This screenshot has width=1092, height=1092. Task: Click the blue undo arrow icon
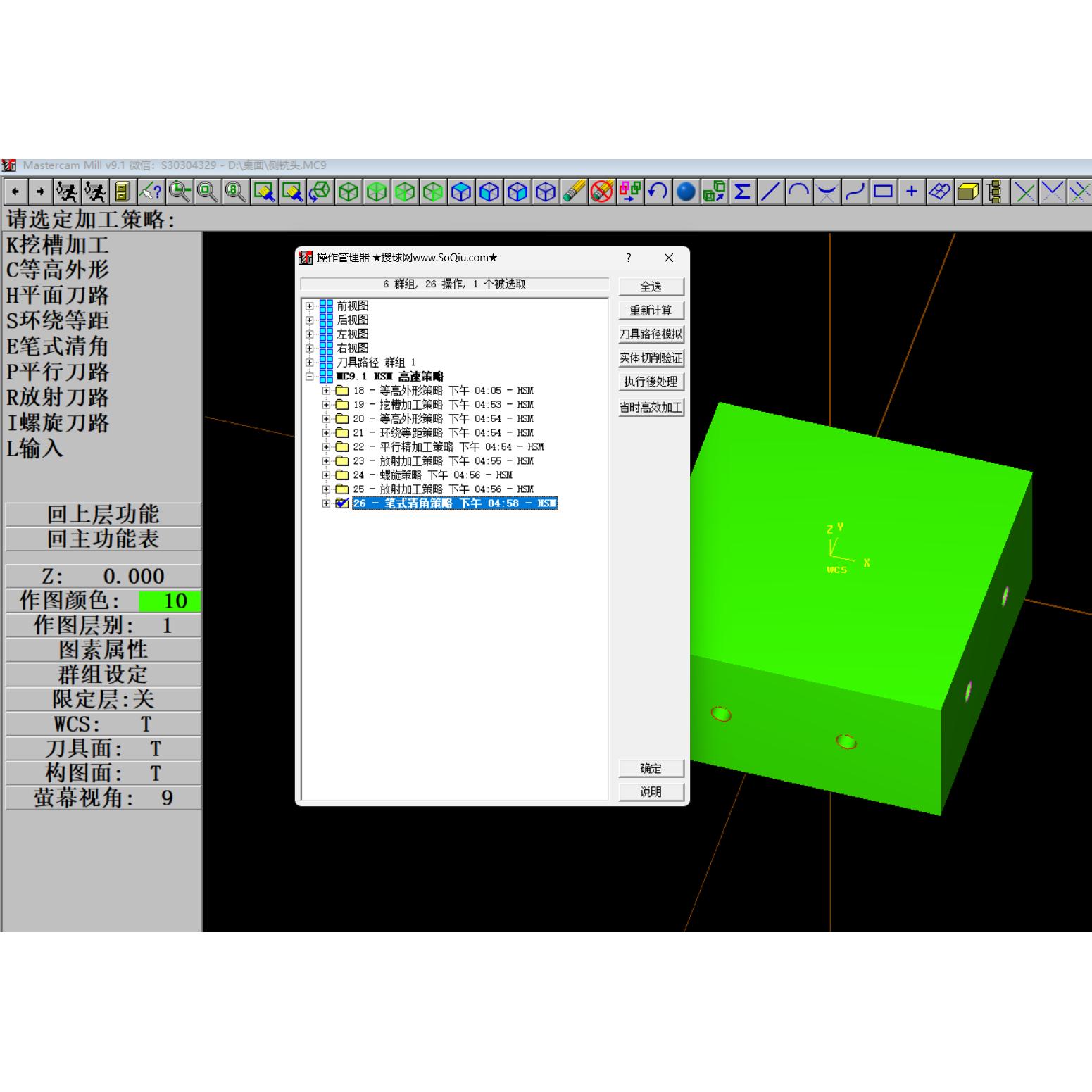[658, 192]
